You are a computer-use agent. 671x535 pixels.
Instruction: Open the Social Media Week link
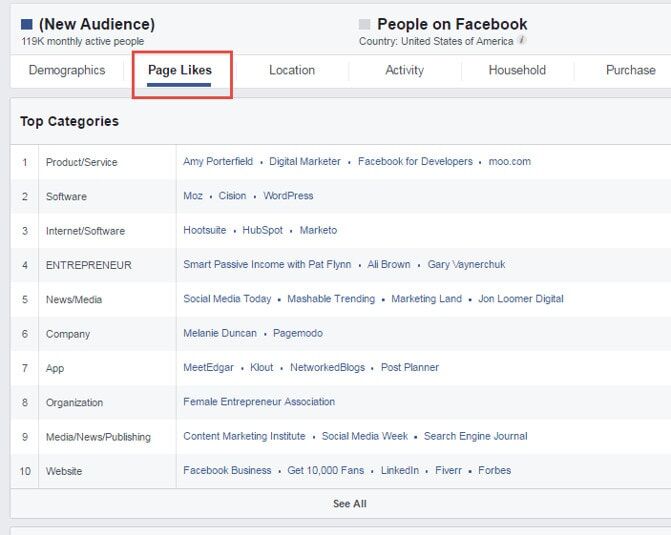click(365, 436)
